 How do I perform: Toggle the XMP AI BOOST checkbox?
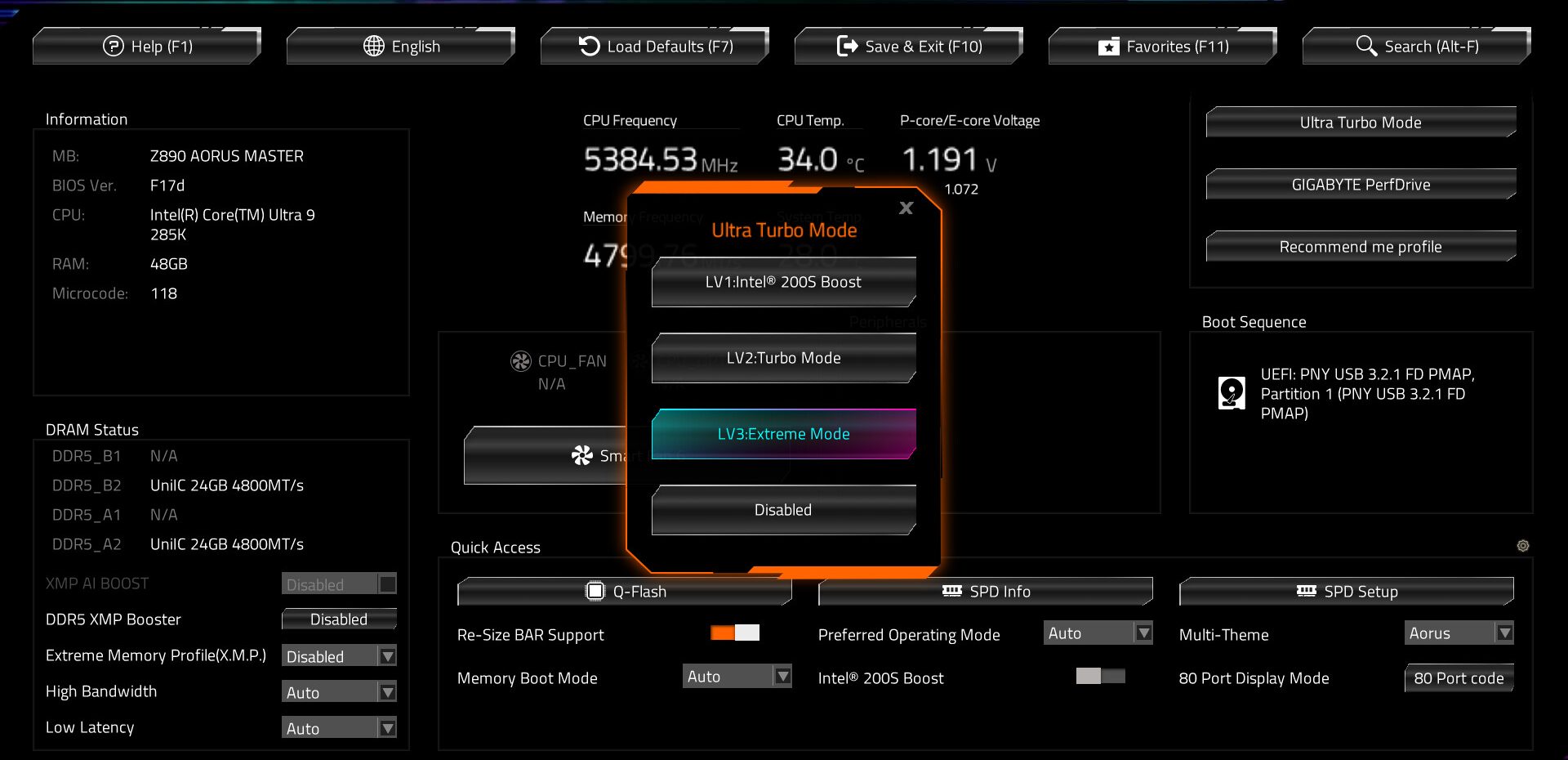pyautogui.click(x=388, y=583)
